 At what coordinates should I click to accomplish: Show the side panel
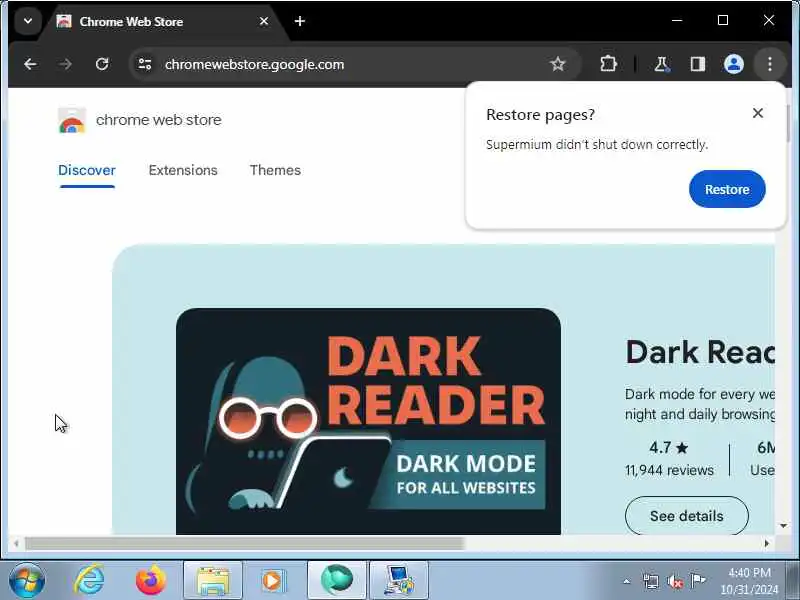(x=697, y=64)
